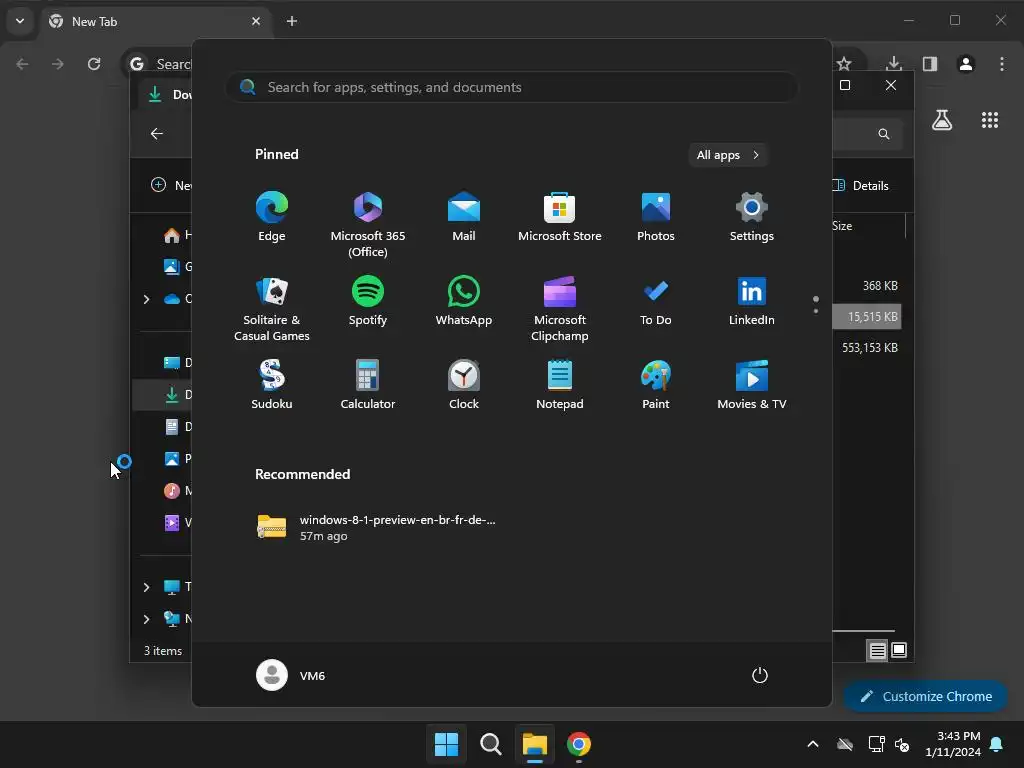Open the Mail app

[x=464, y=217]
